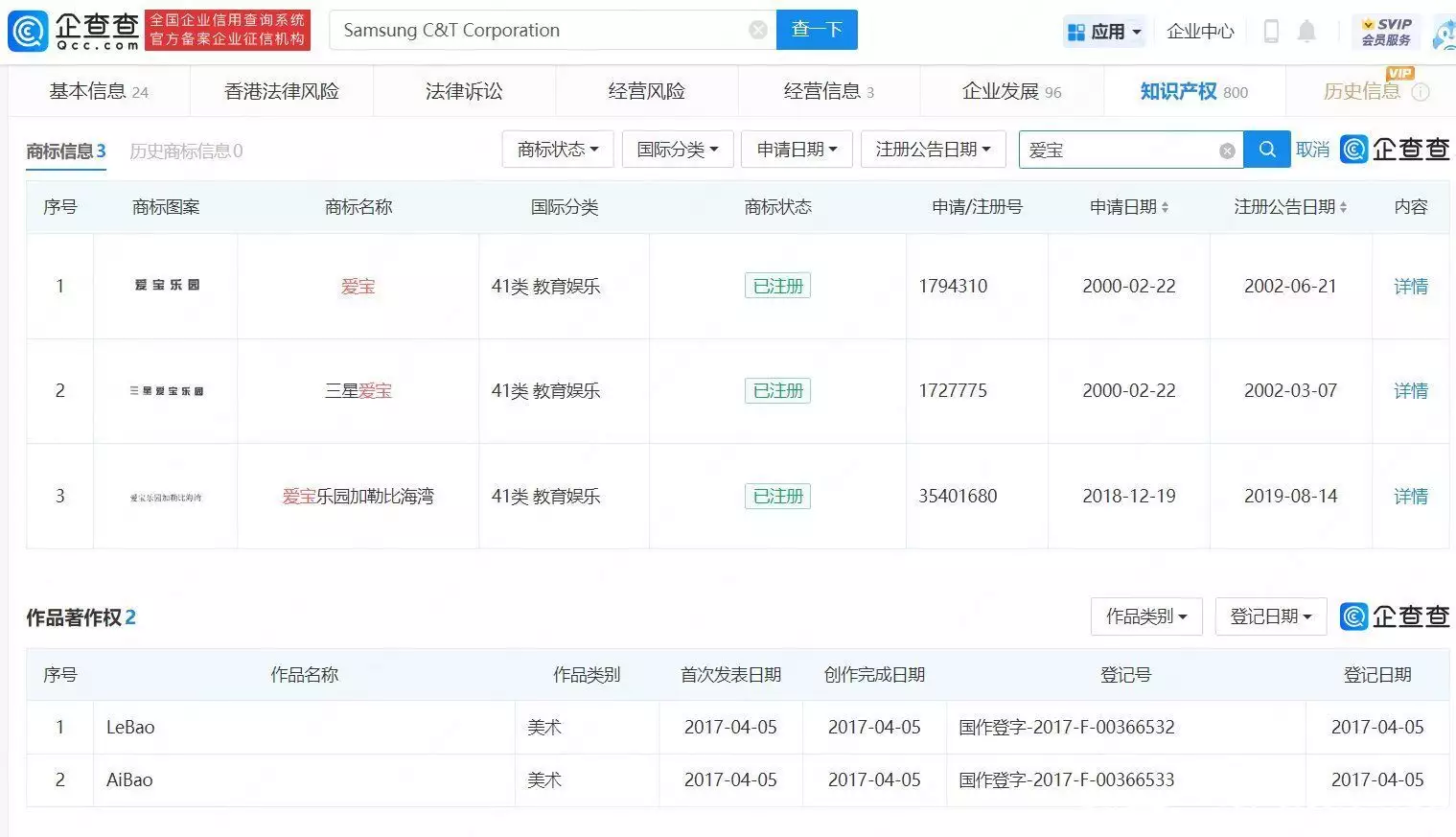
Task: Open the 爱宝乐园加勒比海湾 trademark image thumbnail
Action: point(166,498)
